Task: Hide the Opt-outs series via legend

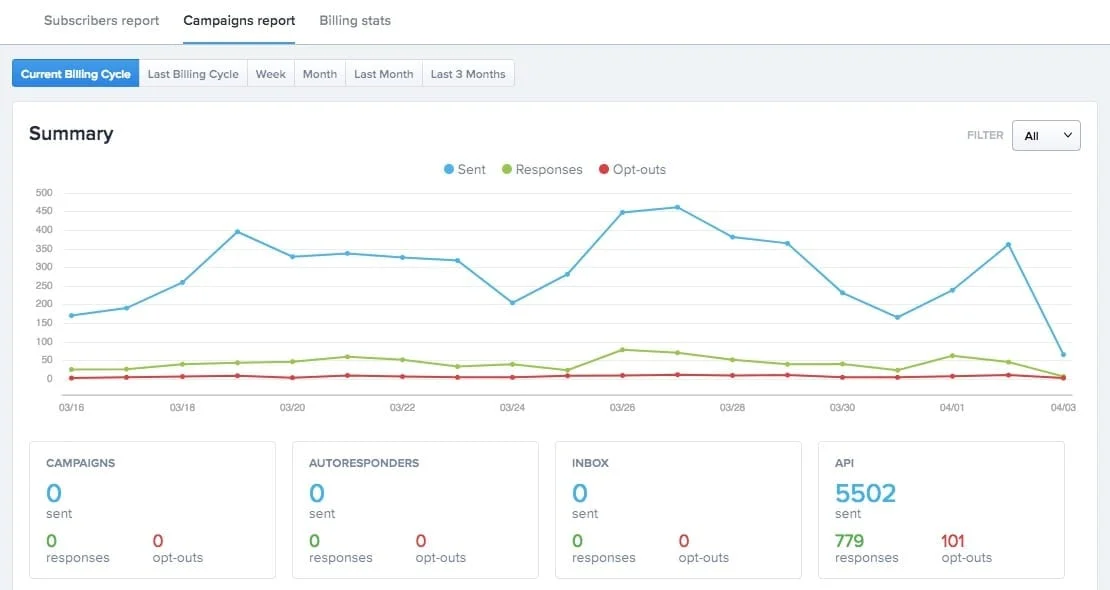Action: pos(604,169)
